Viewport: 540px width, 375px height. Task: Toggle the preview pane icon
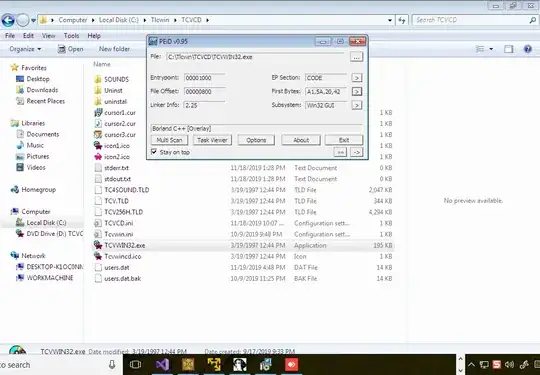[x=509, y=49]
